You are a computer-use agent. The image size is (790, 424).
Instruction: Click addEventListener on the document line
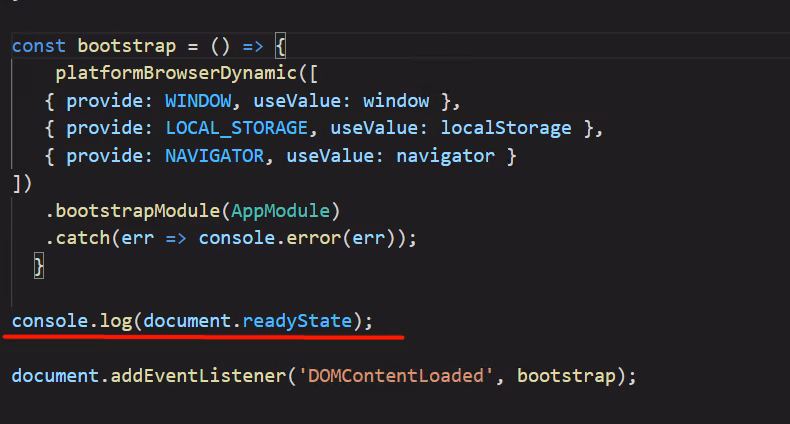(x=198, y=376)
